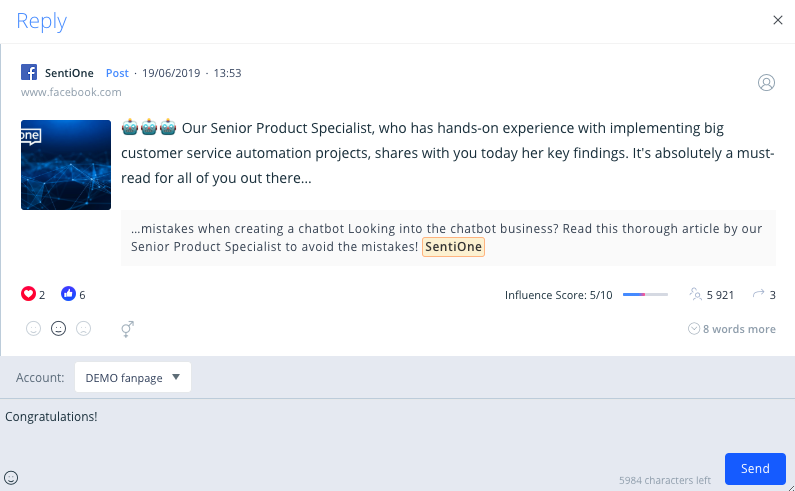Set sentiment to neutral face
The image size is (795, 491).
tap(58, 328)
